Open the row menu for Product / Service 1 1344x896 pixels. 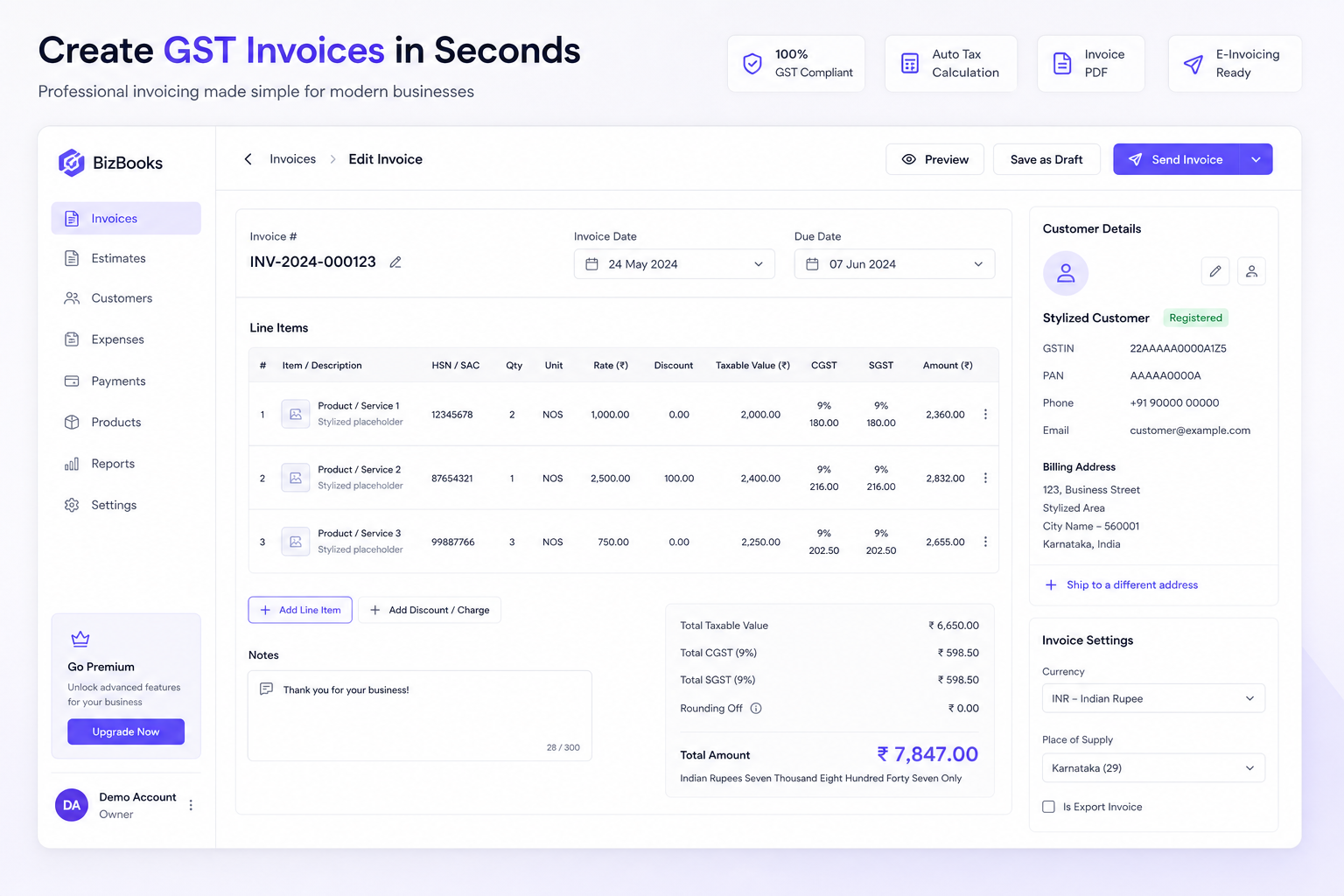tap(985, 415)
